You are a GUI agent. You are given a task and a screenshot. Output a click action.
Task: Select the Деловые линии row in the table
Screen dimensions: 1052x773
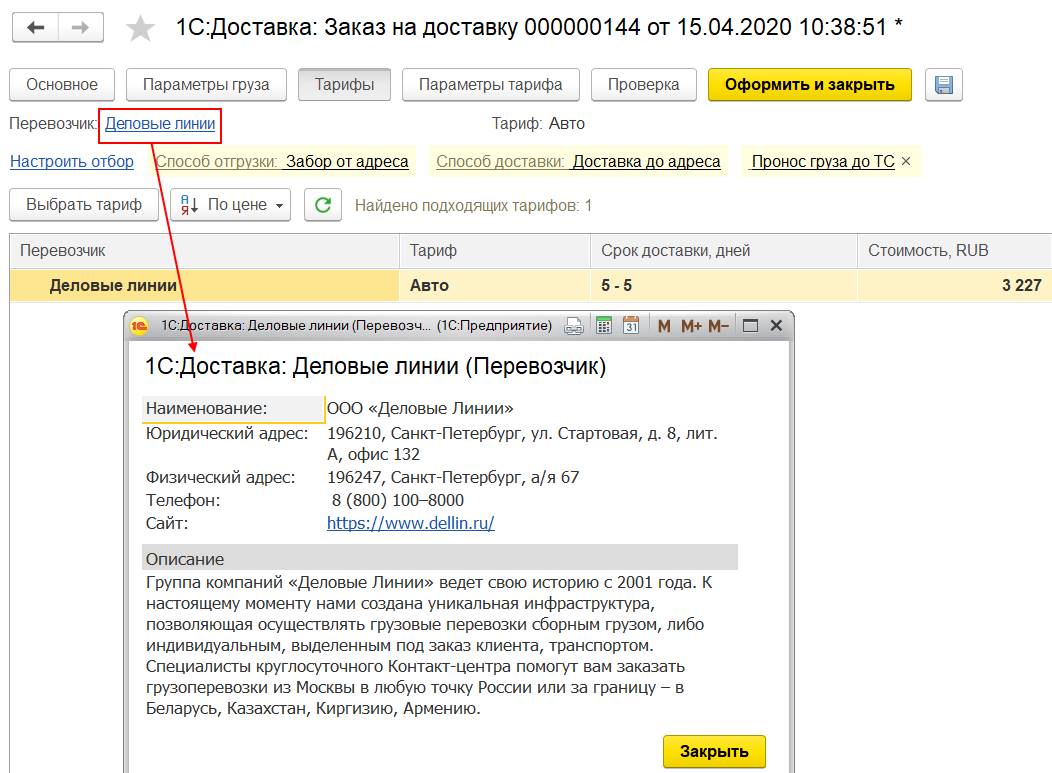[531, 285]
